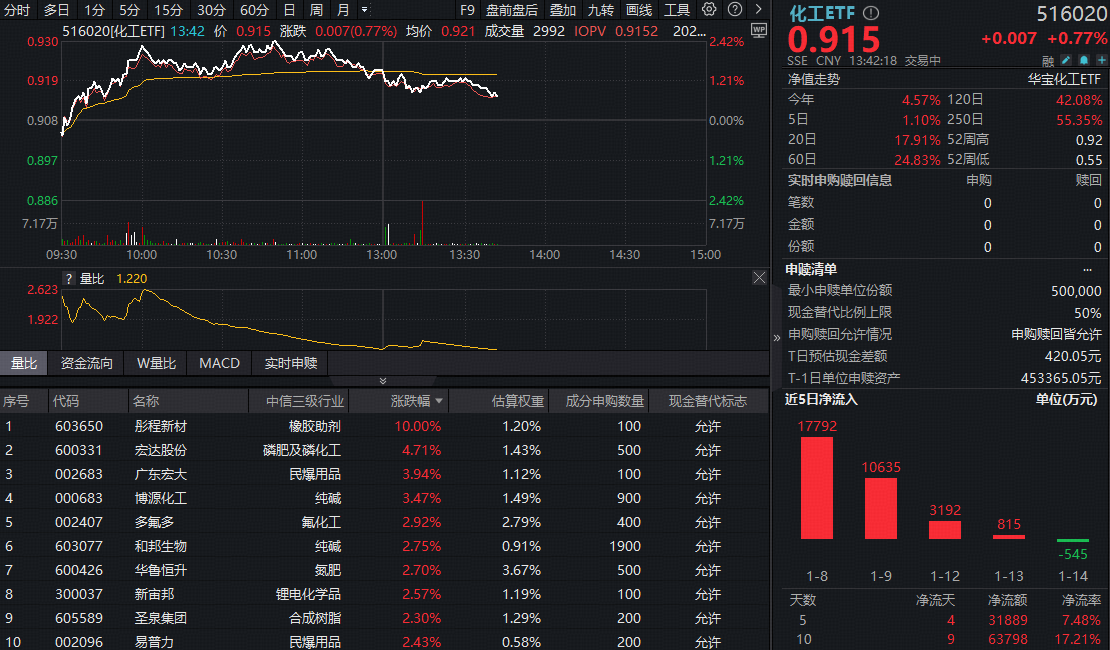This screenshot has width=1110, height=650.
Task: Click the plus icon to add to watchlist
Action: coord(1101,60)
